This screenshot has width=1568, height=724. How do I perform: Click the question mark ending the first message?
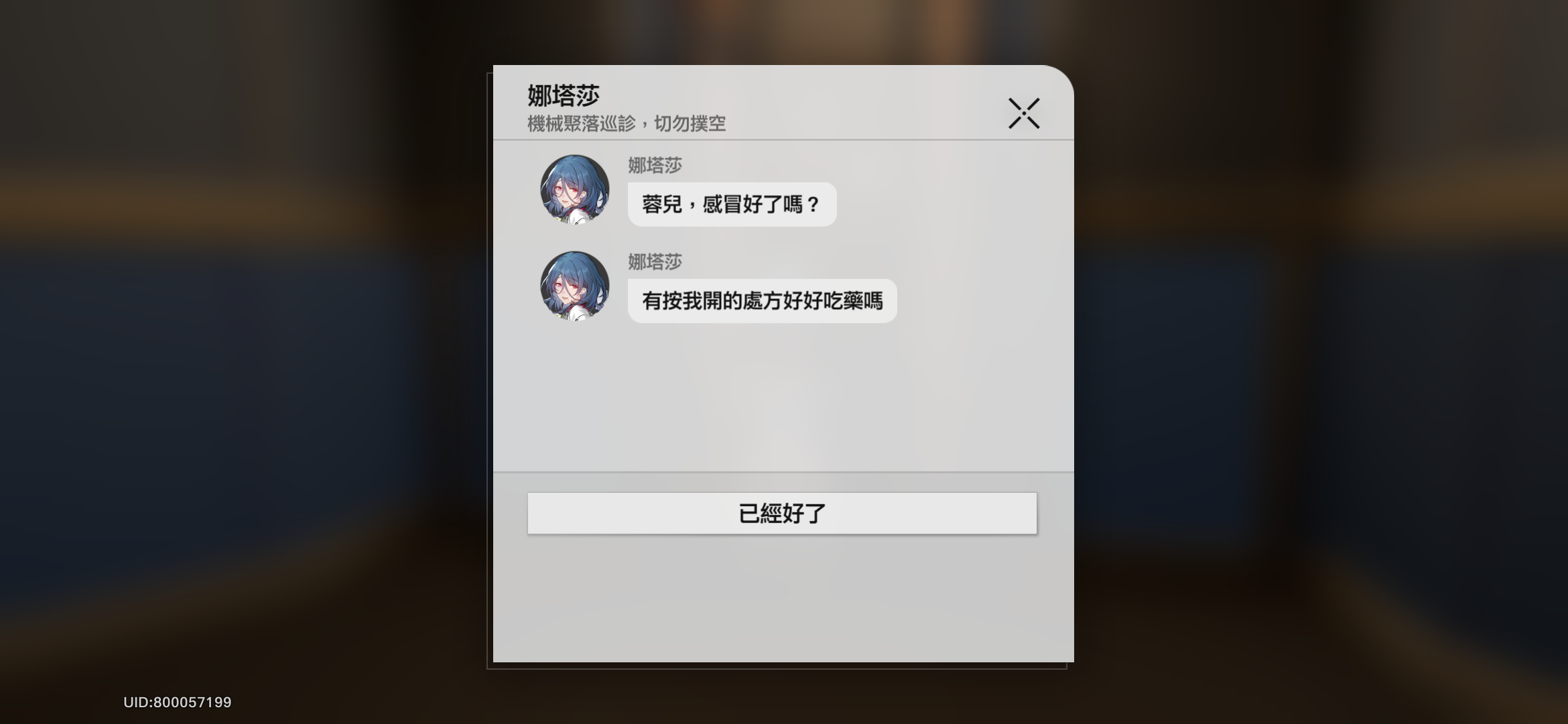813,204
